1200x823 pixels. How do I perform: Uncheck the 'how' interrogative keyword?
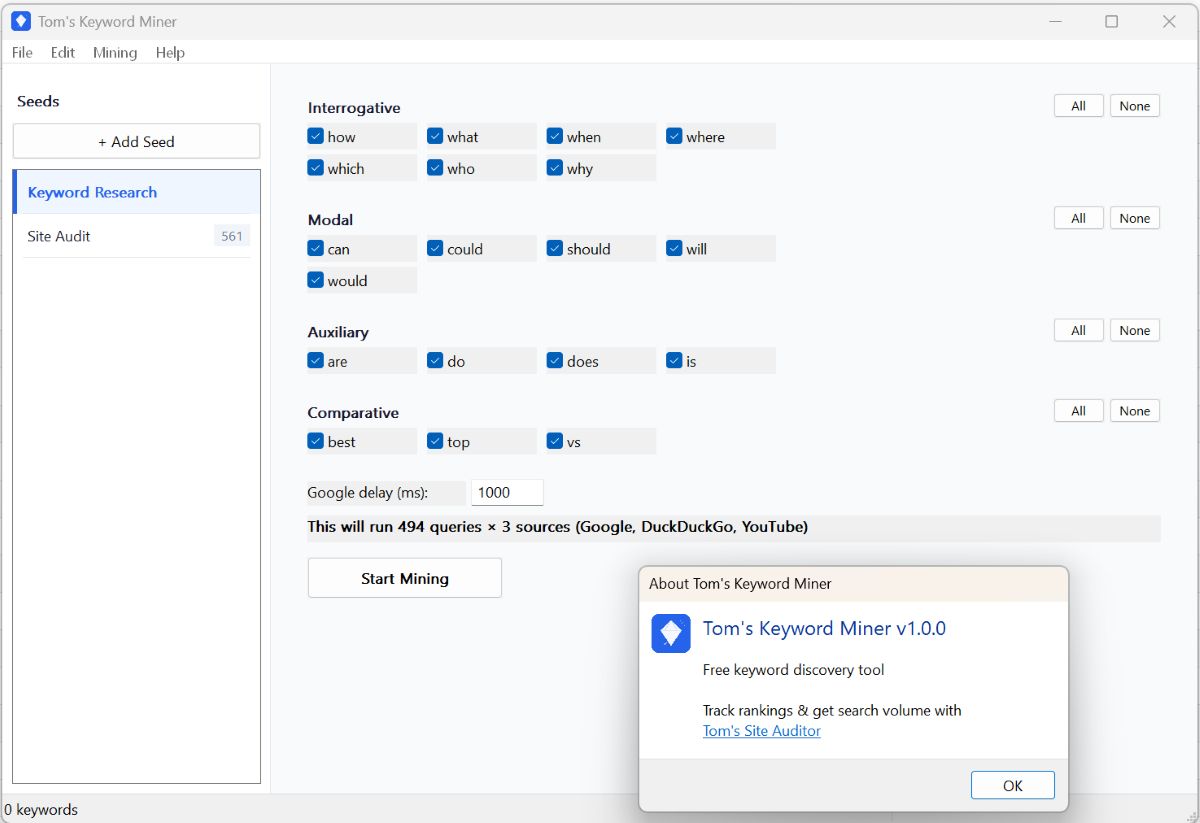tap(316, 136)
